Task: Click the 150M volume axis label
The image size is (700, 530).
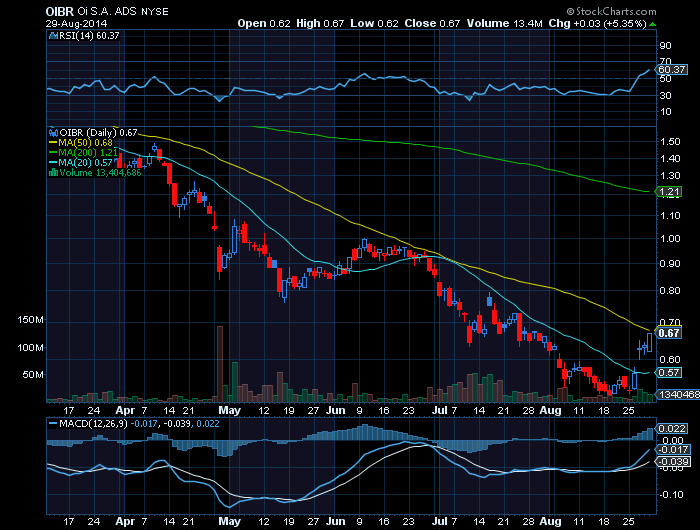Action: click(x=31, y=320)
